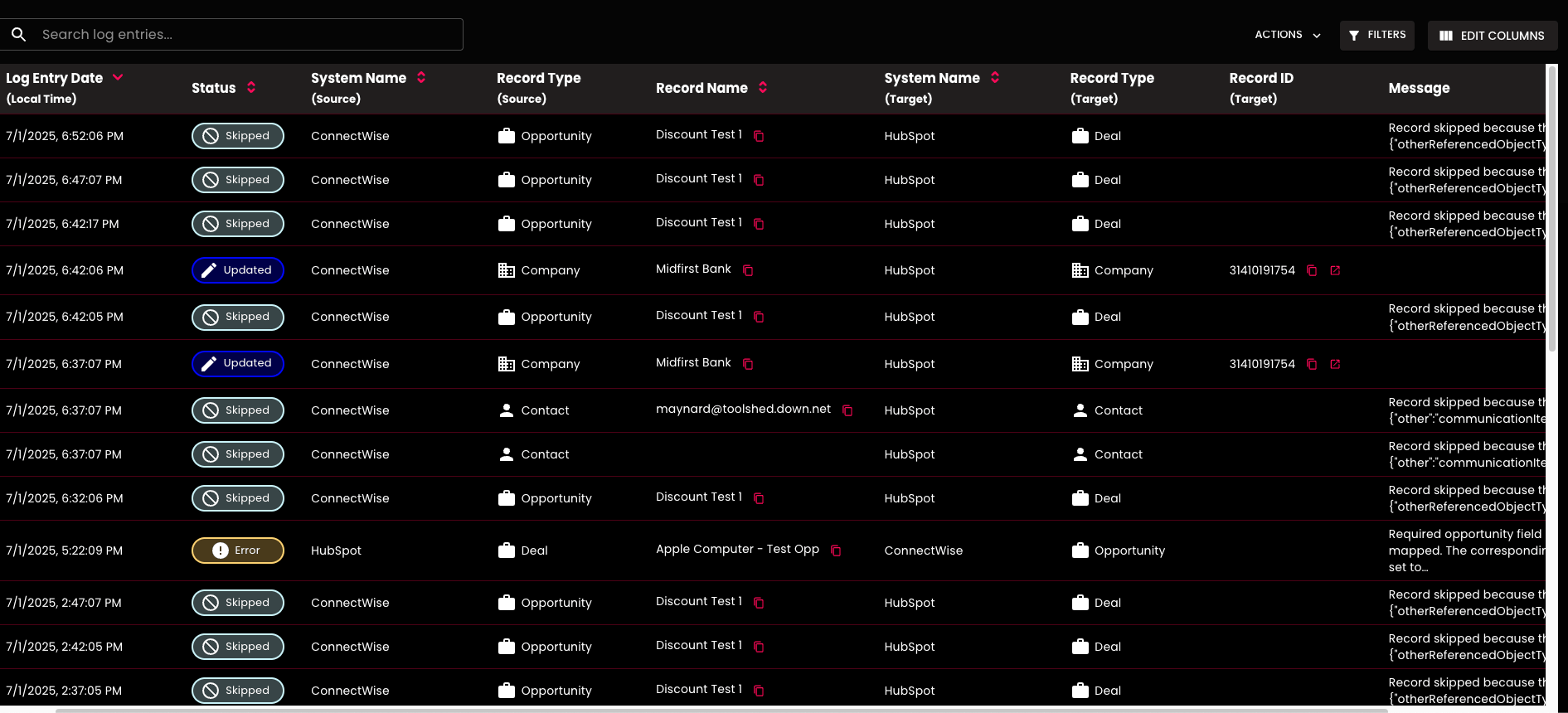Click 'Required opportunity field' error message
The image size is (1568, 713).
click(x=1467, y=551)
